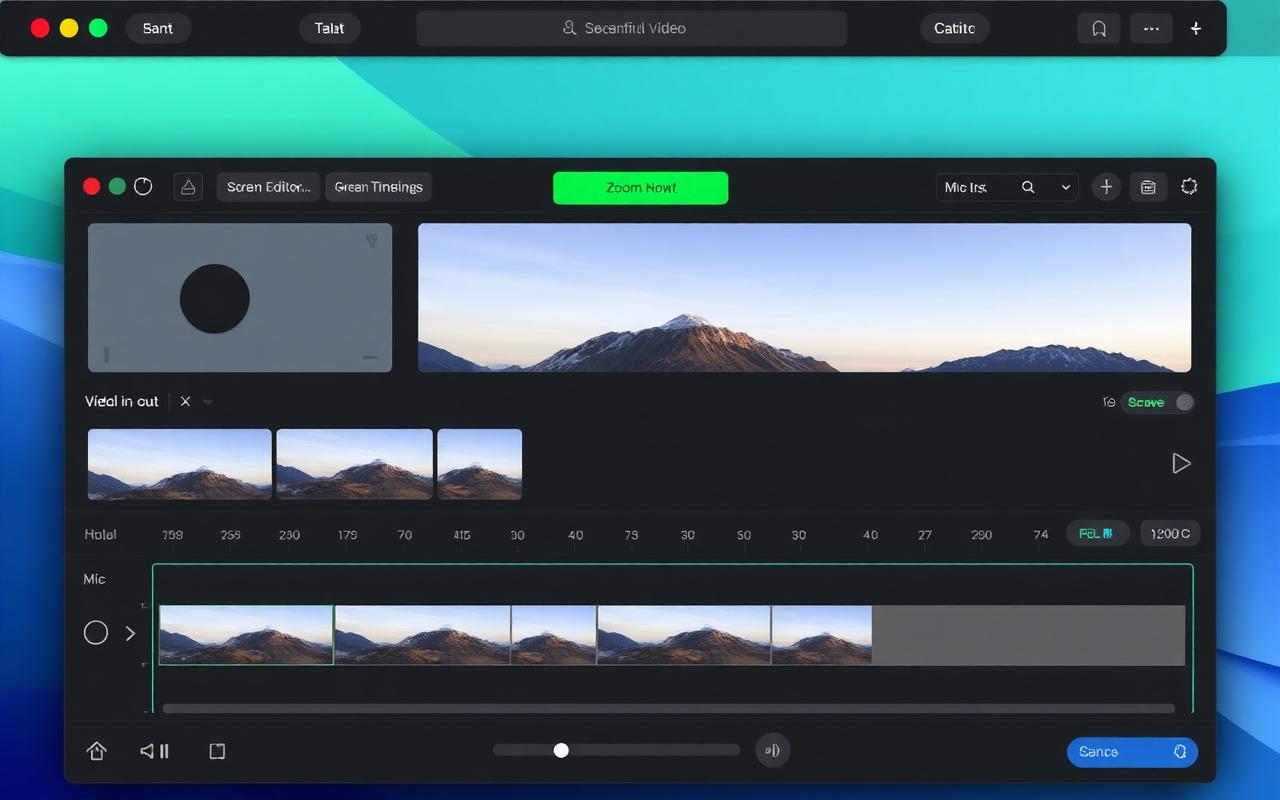Expand the Mic Irst dropdown chevron
Viewport: 1280px width, 800px height.
pyautogui.click(x=1066, y=187)
